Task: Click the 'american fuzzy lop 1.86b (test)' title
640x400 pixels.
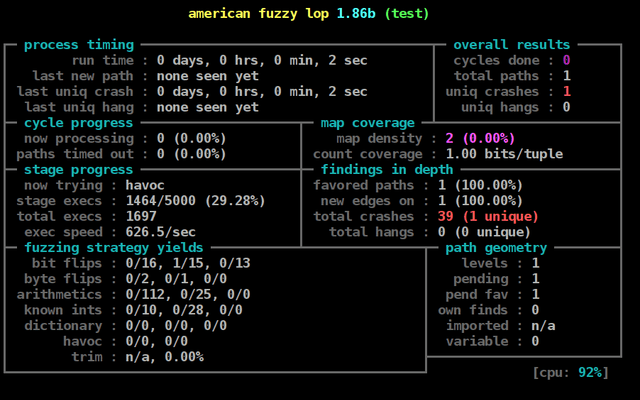Action: click(x=309, y=14)
